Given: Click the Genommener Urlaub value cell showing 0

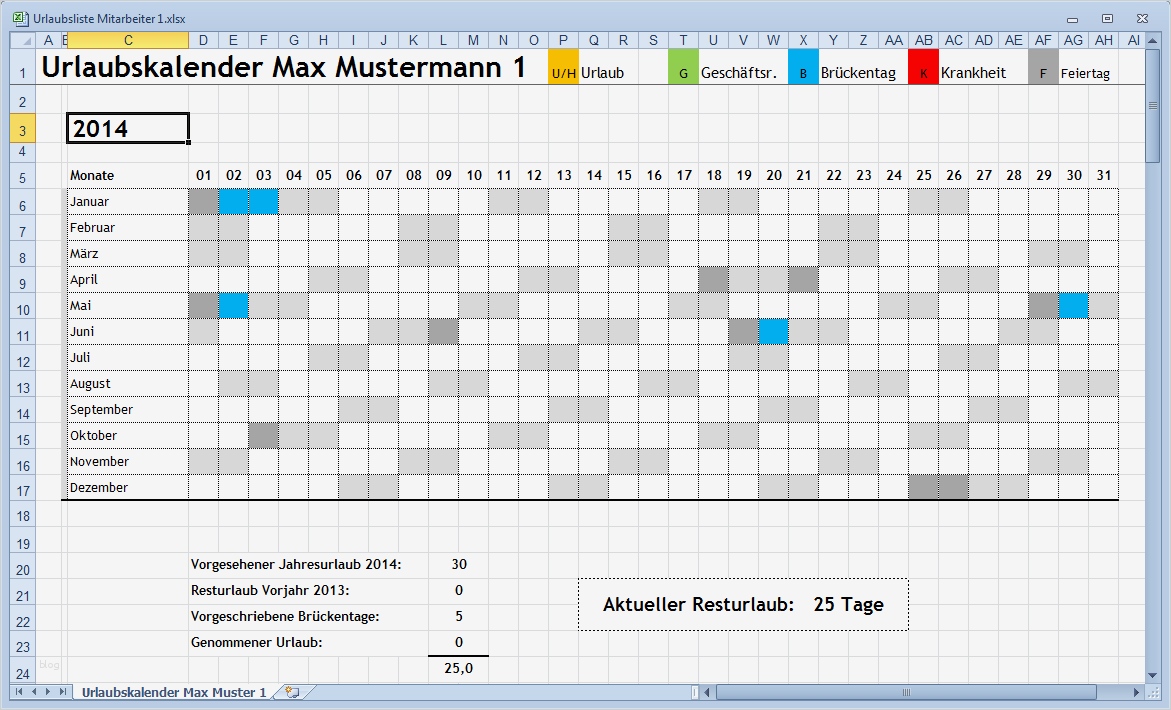Looking at the screenshot, I should (x=458, y=643).
